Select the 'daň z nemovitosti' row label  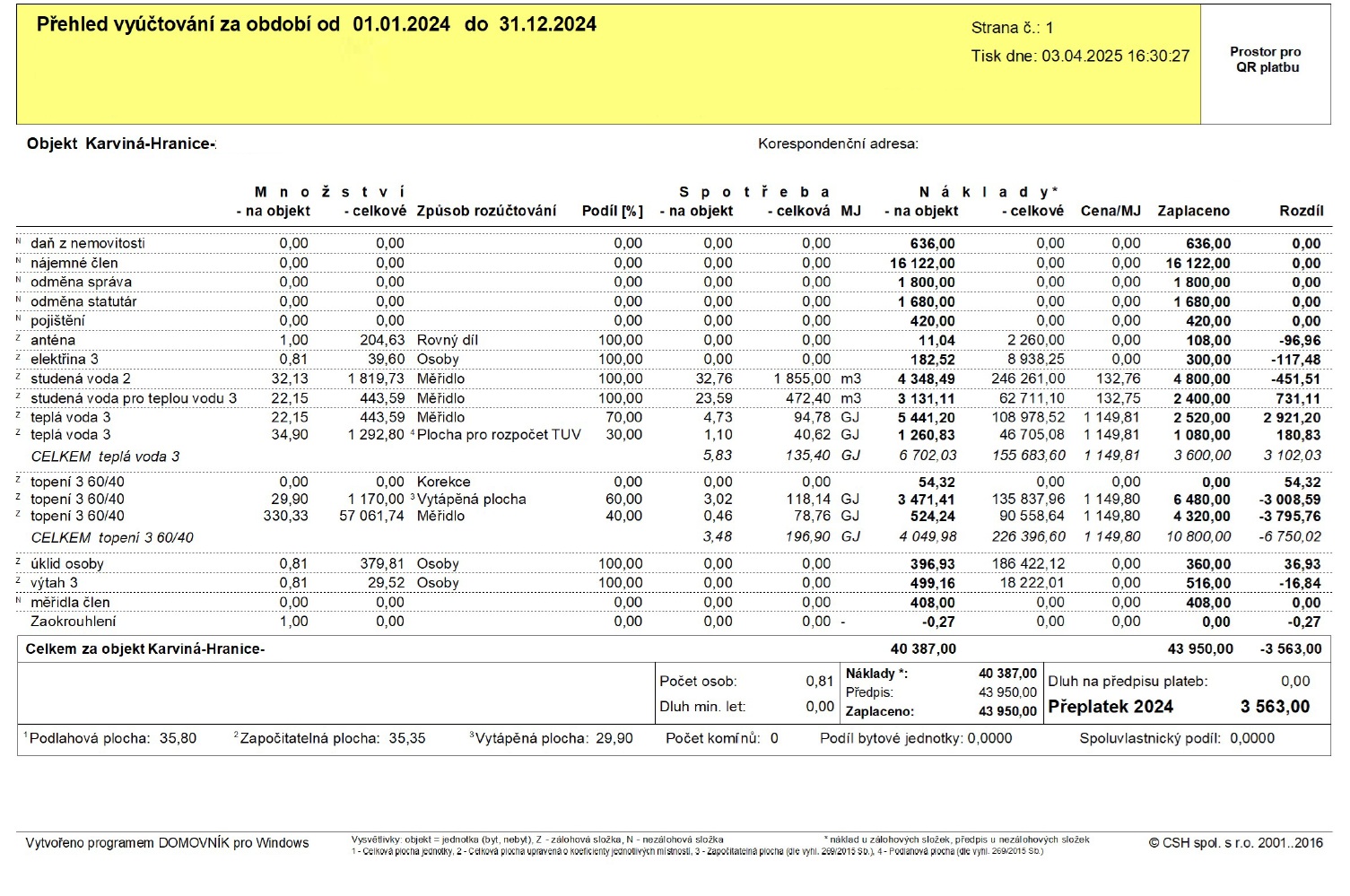click(x=87, y=243)
